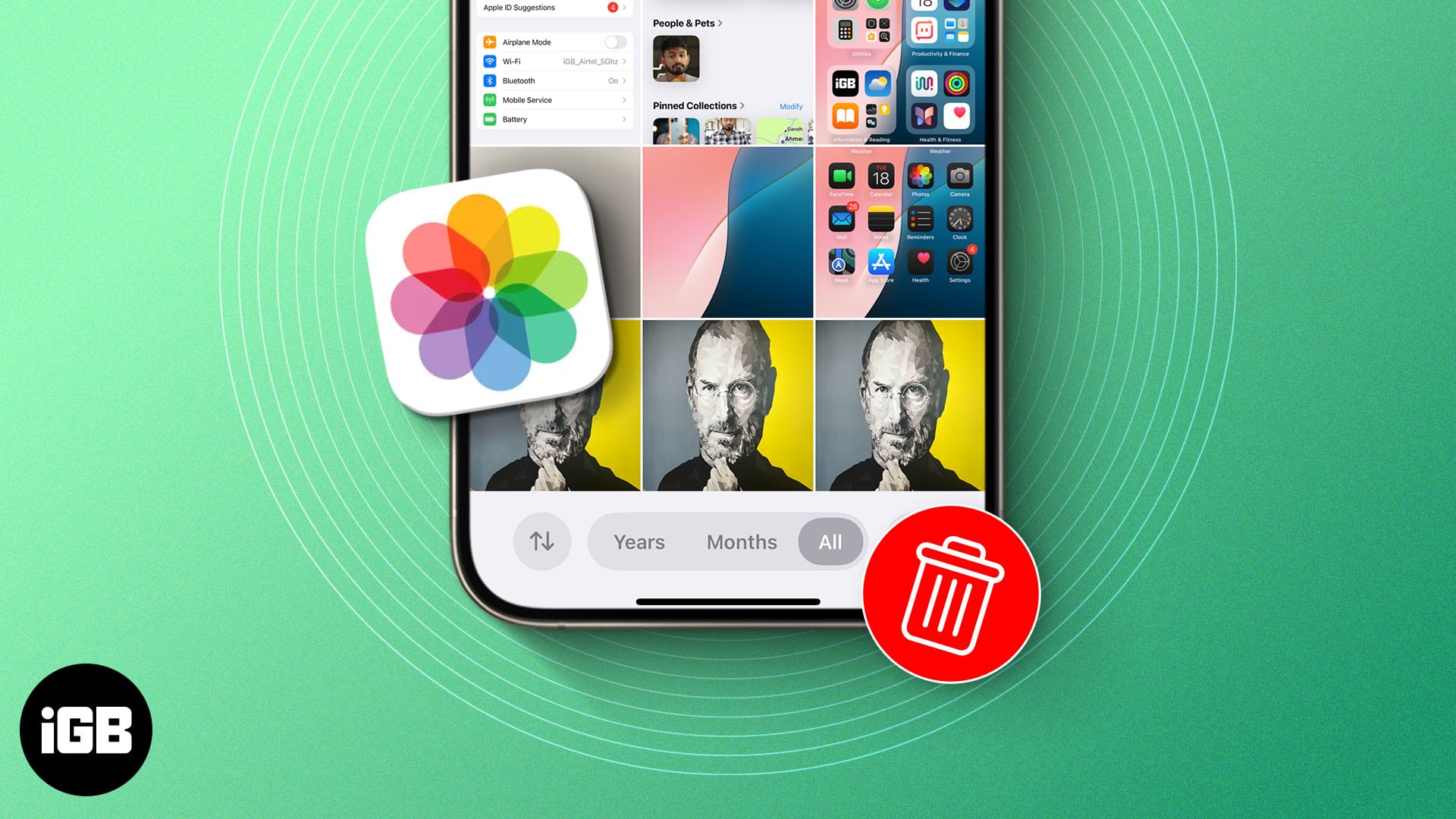Toggle Airplane Mode switch
The width and height of the screenshot is (1456, 819).
pos(613,42)
